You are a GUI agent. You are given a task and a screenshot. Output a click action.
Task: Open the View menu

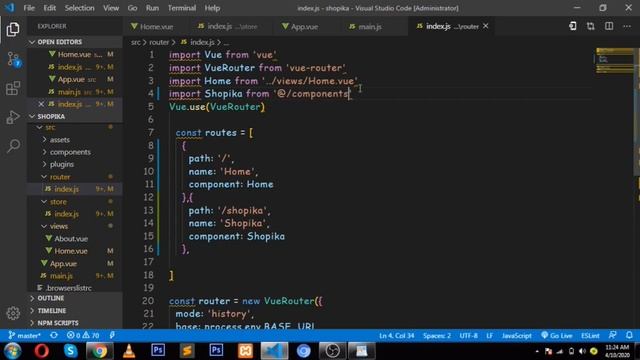click(x=111, y=8)
